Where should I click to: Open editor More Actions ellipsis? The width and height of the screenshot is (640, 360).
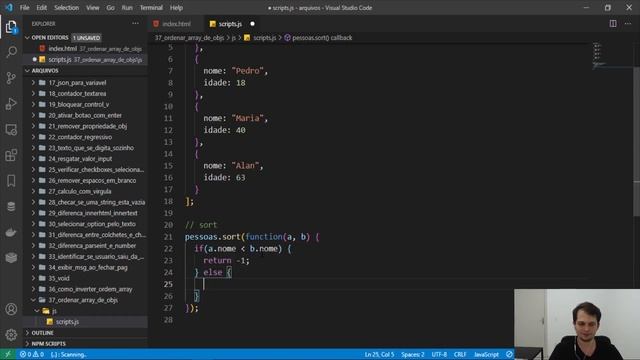click(628, 24)
